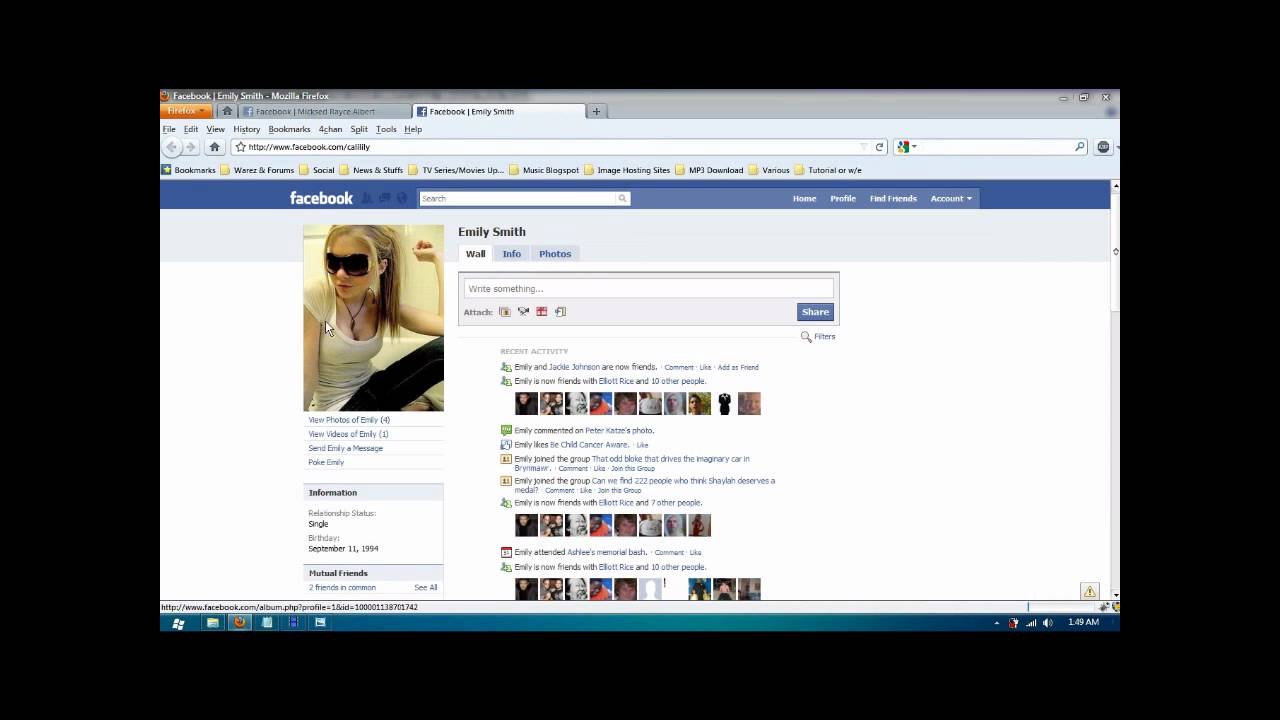The height and width of the screenshot is (720, 1280).
Task: Open the address bar history dropdown
Action: click(x=862, y=147)
